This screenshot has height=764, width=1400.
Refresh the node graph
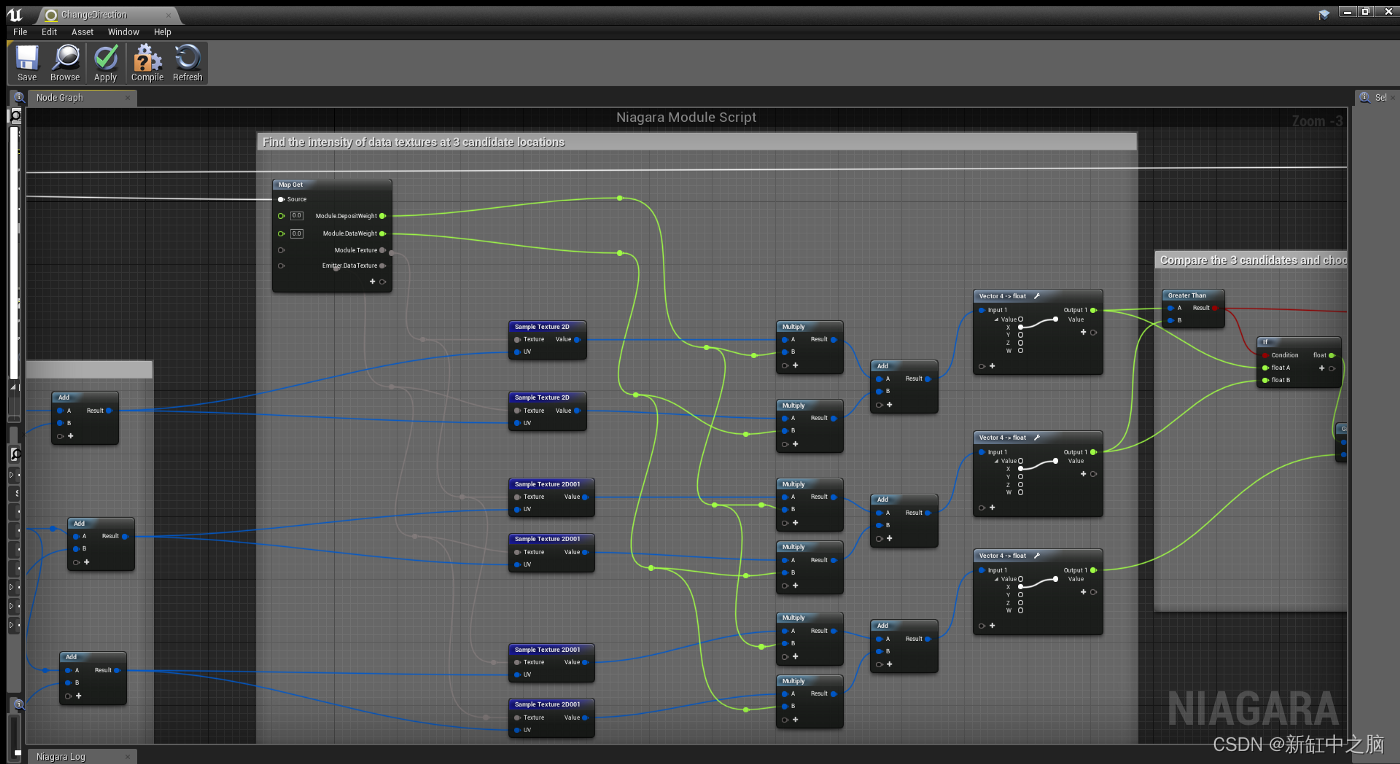click(x=187, y=63)
